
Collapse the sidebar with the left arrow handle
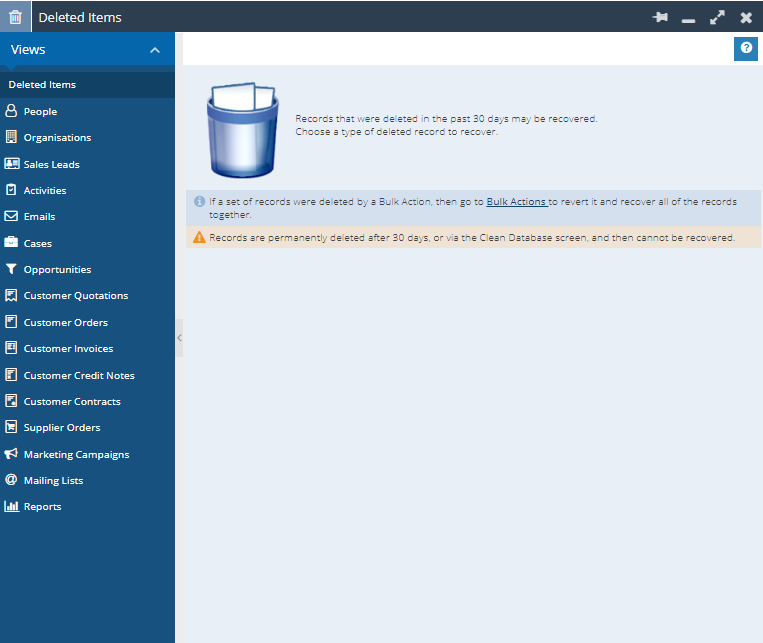pos(180,338)
